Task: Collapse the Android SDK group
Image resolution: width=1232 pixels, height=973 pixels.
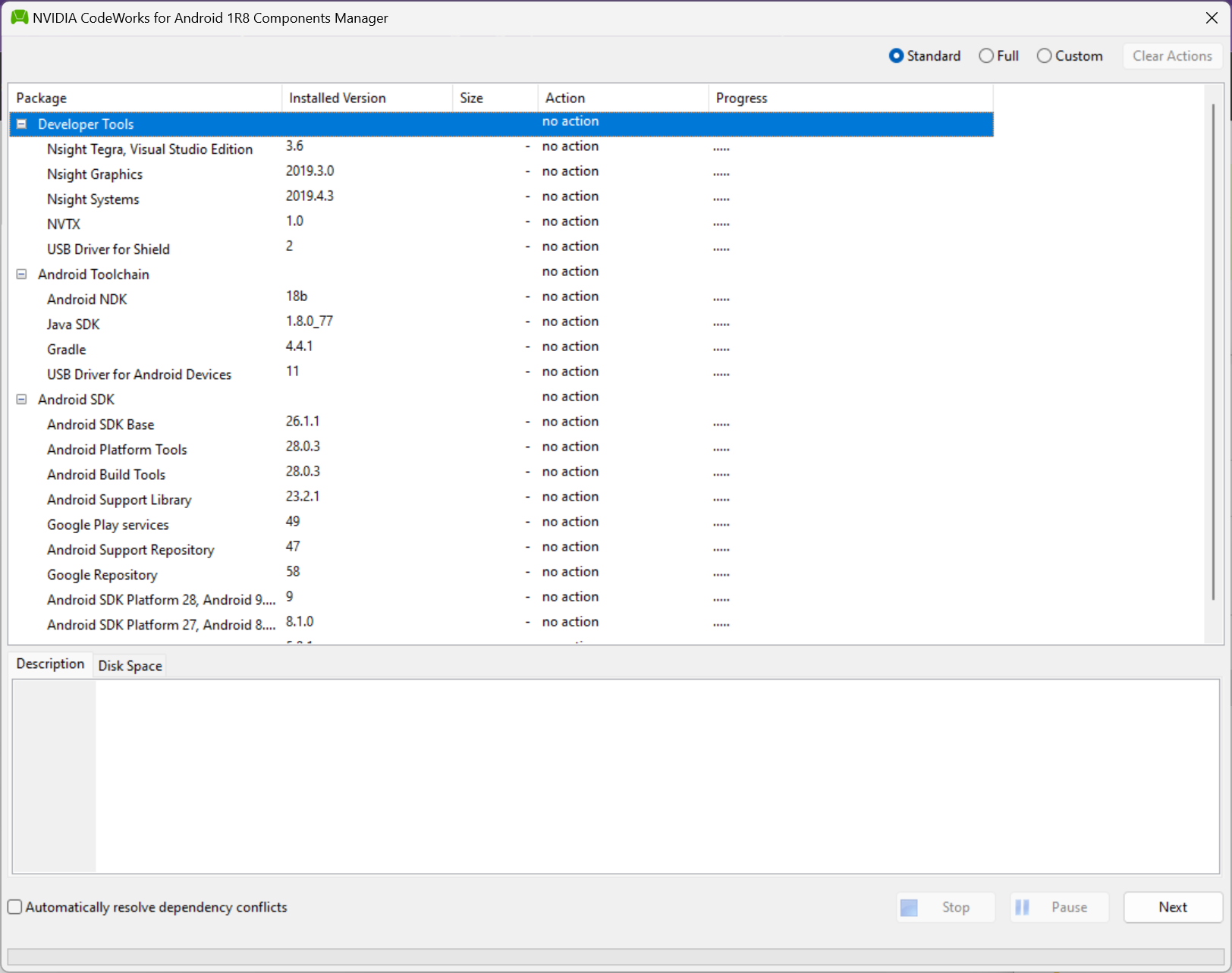Action: click(x=22, y=399)
